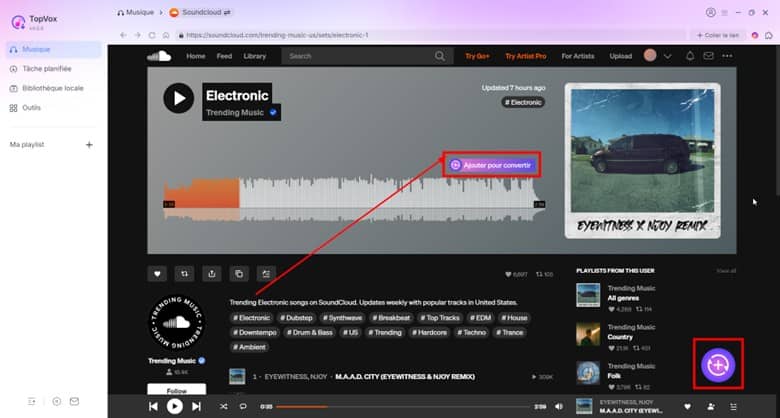Click the colorful round icon beside Coller le lien
The height and width of the screenshot is (418, 780).
[755, 35]
